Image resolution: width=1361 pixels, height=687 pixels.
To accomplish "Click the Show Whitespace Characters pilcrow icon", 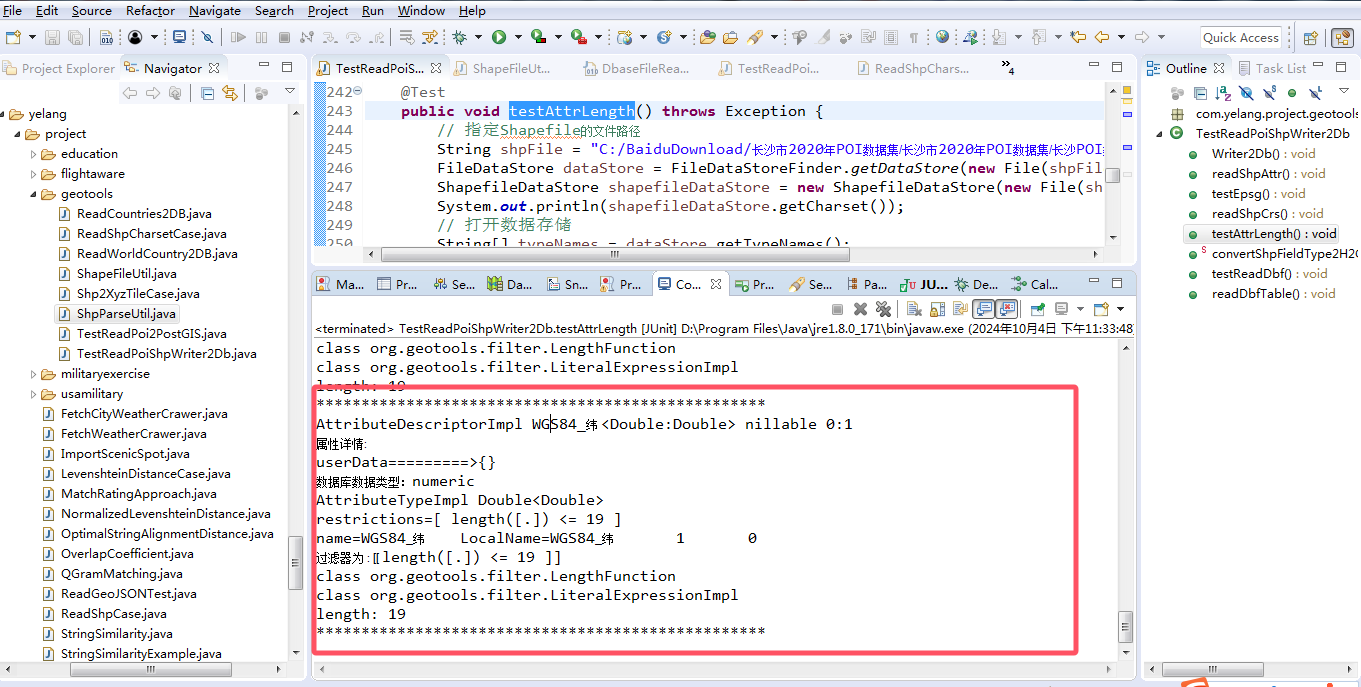I will pyautogui.click(x=913, y=37).
